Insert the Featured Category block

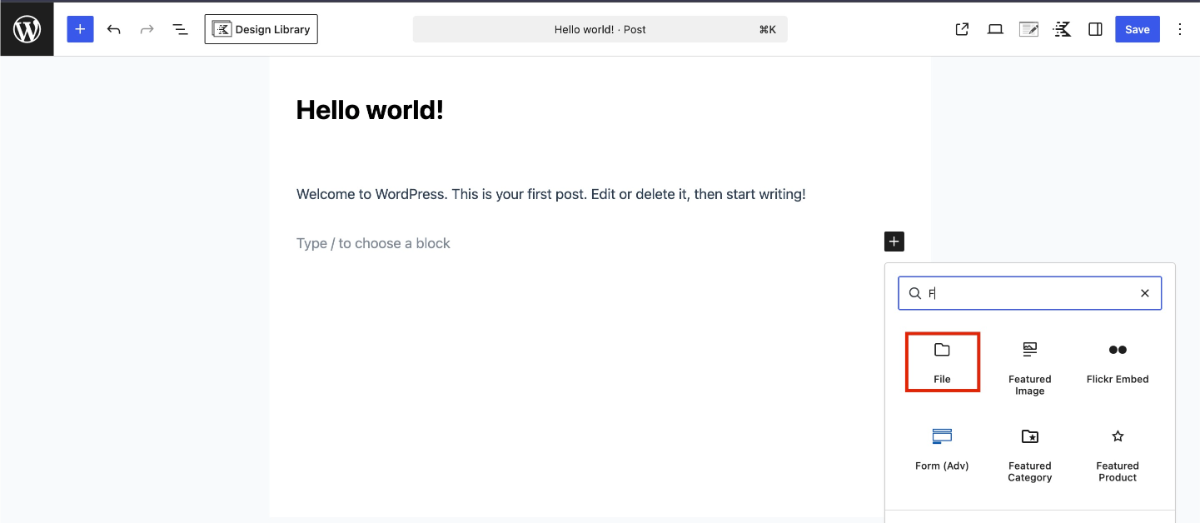point(1030,454)
